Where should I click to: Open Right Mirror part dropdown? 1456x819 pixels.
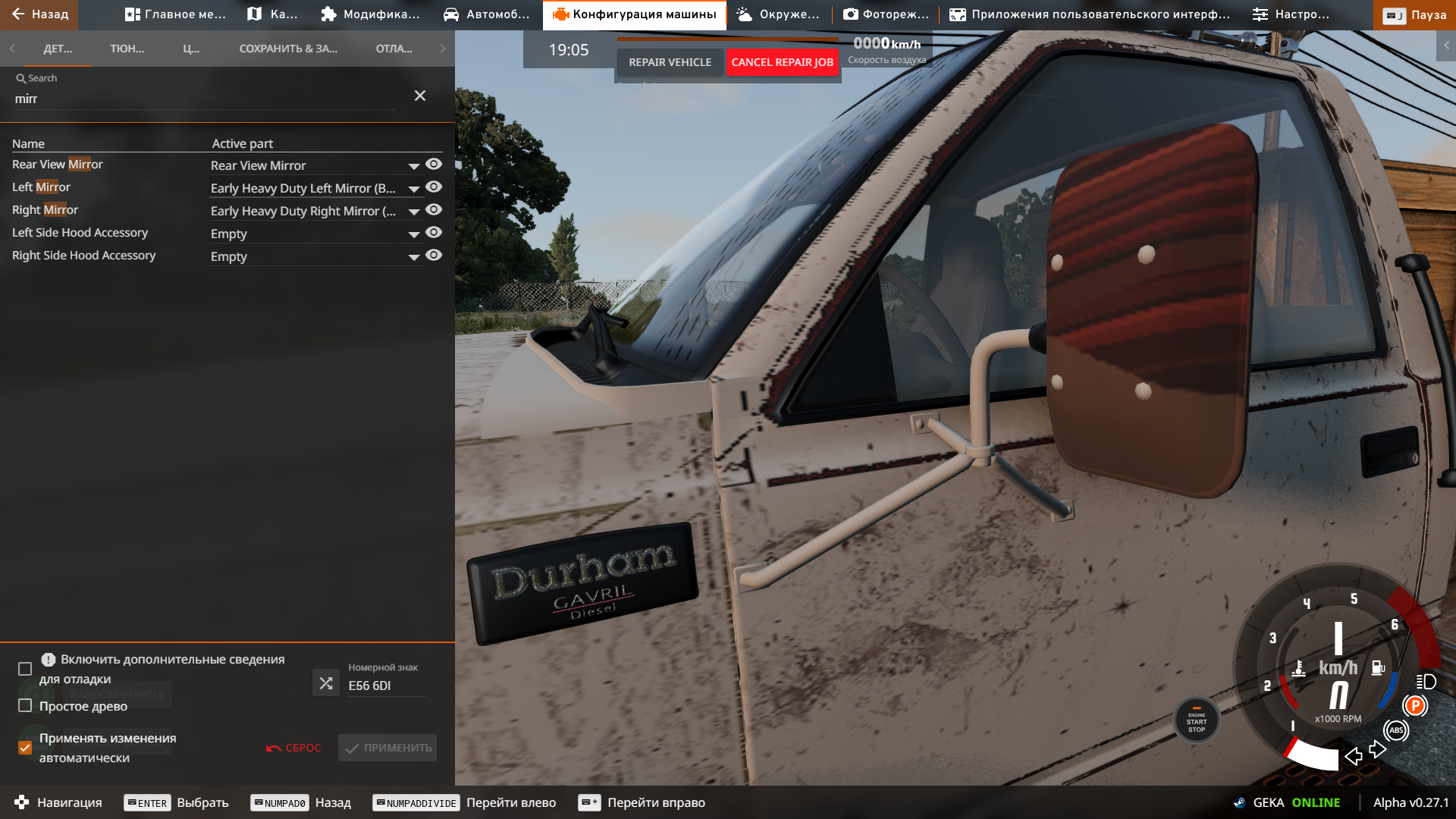(414, 212)
